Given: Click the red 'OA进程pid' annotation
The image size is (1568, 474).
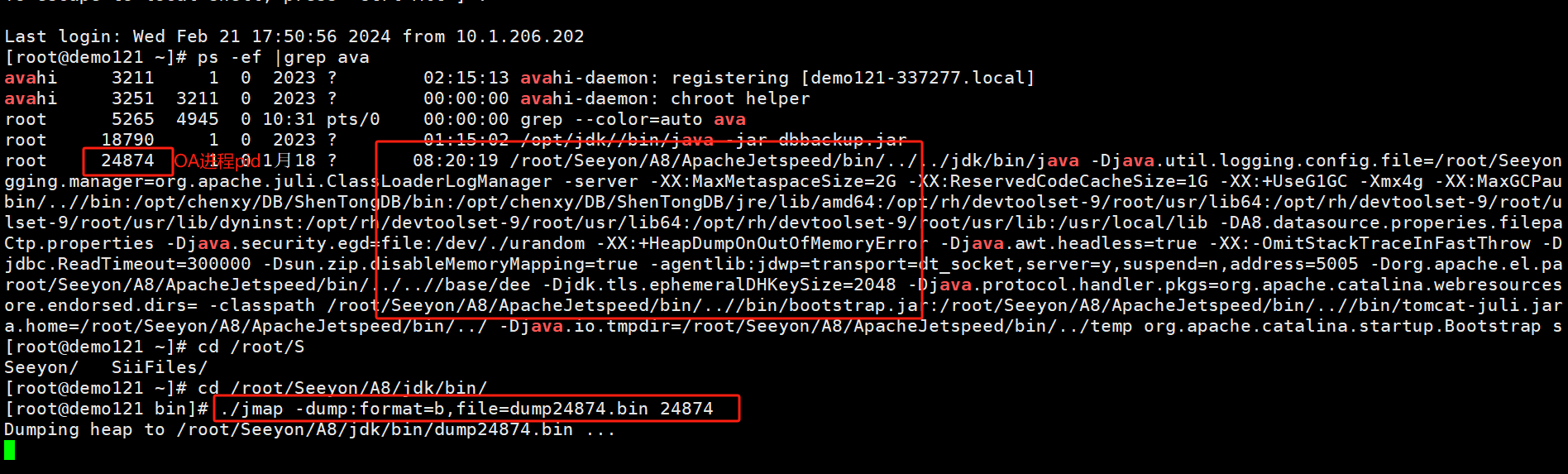Looking at the screenshot, I should pos(217,160).
